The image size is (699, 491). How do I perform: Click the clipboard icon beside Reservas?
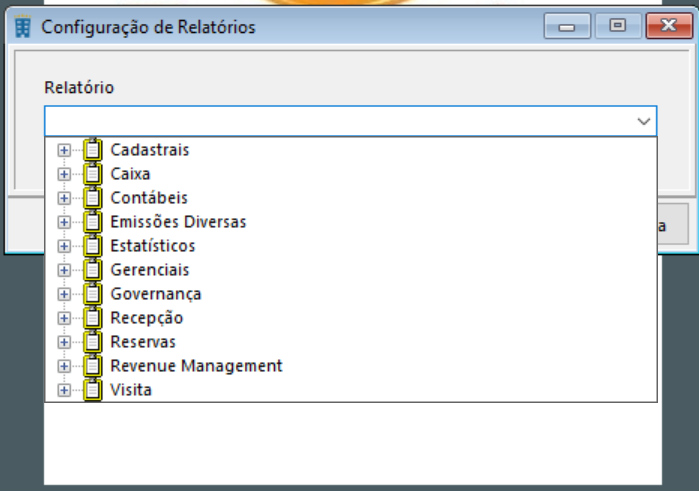pyautogui.click(x=93, y=342)
